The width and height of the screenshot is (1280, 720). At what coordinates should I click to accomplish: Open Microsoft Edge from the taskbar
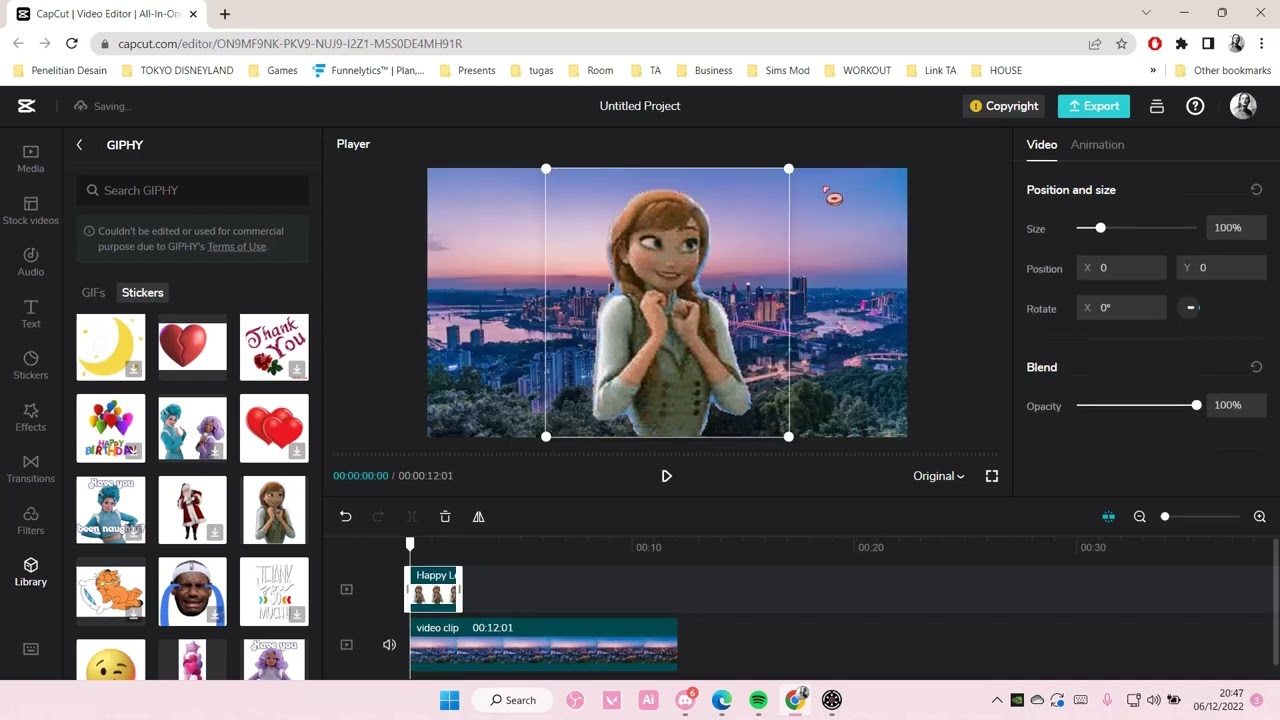coord(721,700)
